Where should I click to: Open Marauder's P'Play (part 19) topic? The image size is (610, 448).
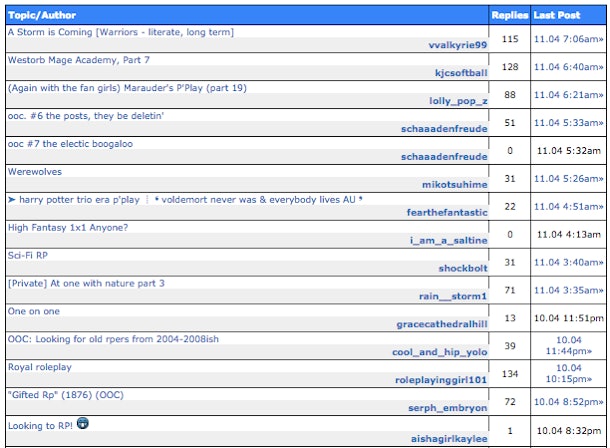[x=127, y=88]
